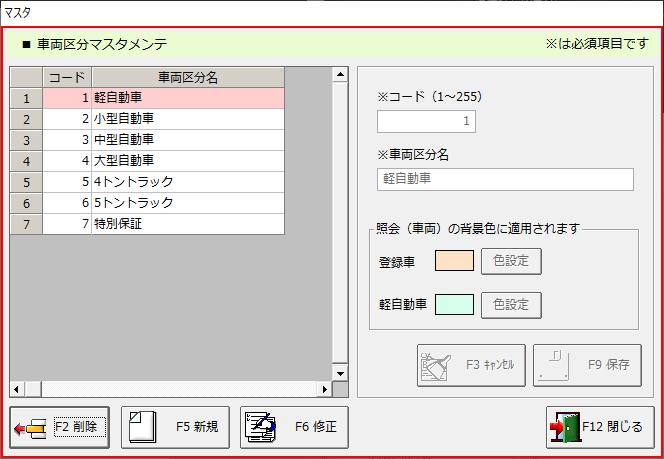
Task: Click the 軽自動車 mint color swatch
Action: (x=454, y=305)
